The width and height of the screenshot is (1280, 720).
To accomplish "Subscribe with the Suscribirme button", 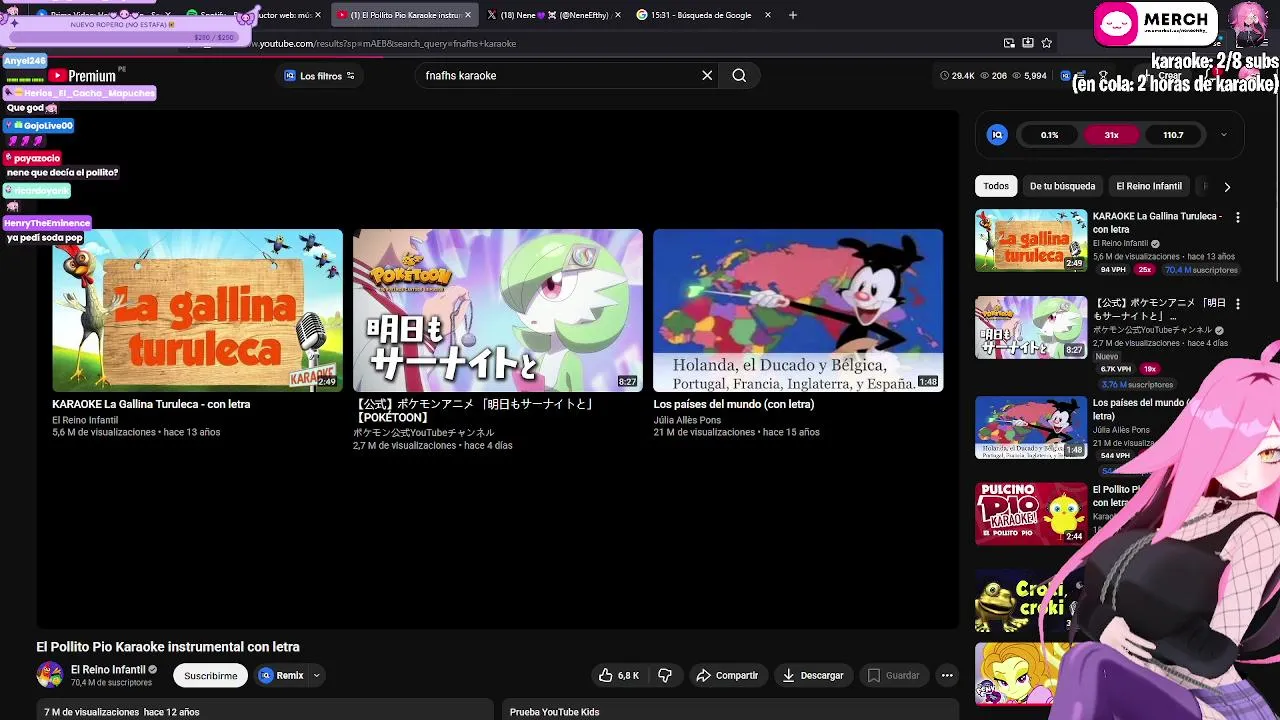I will click(x=210, y=676).
